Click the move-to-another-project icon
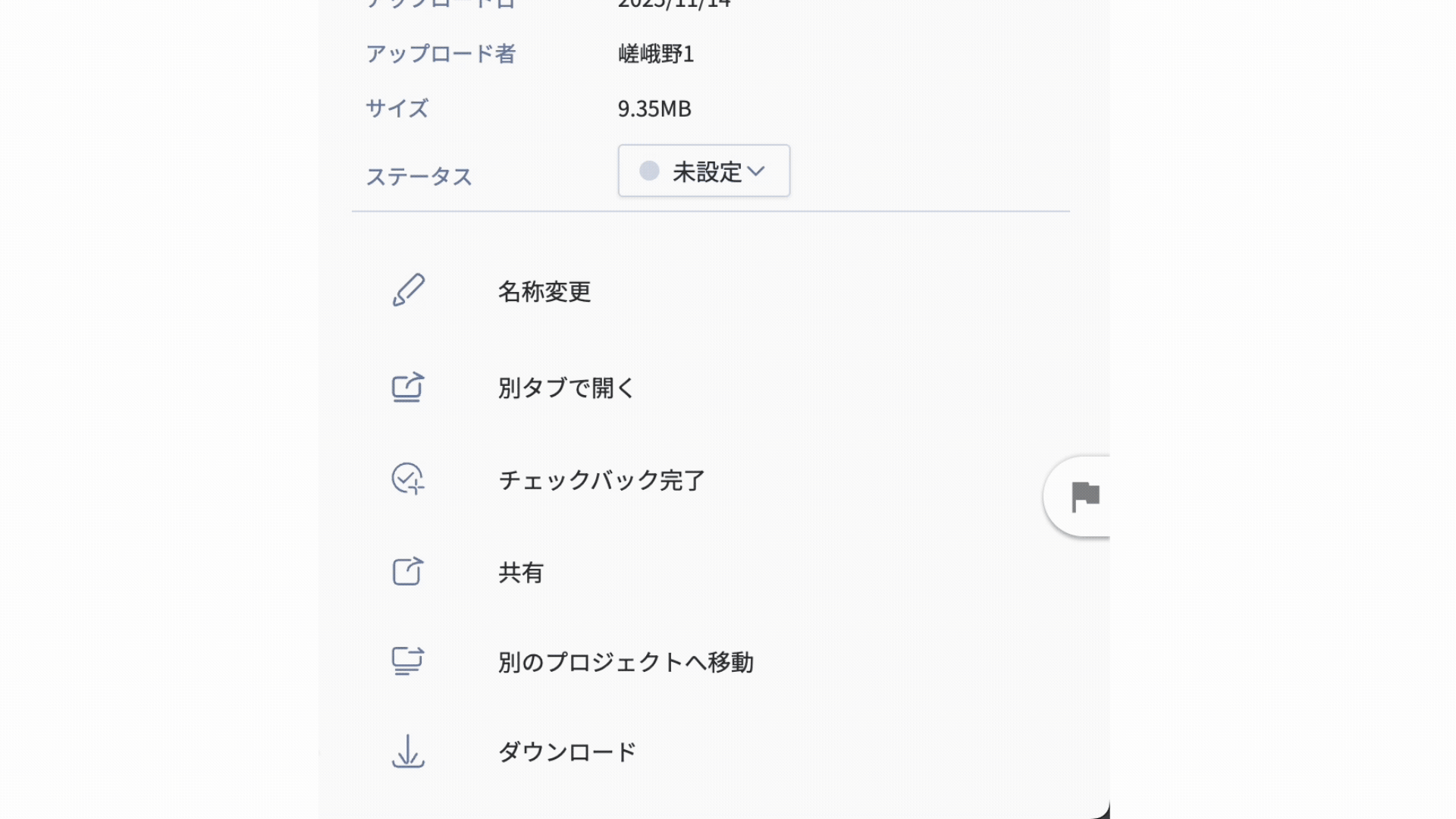 click(x=408, y=661)
